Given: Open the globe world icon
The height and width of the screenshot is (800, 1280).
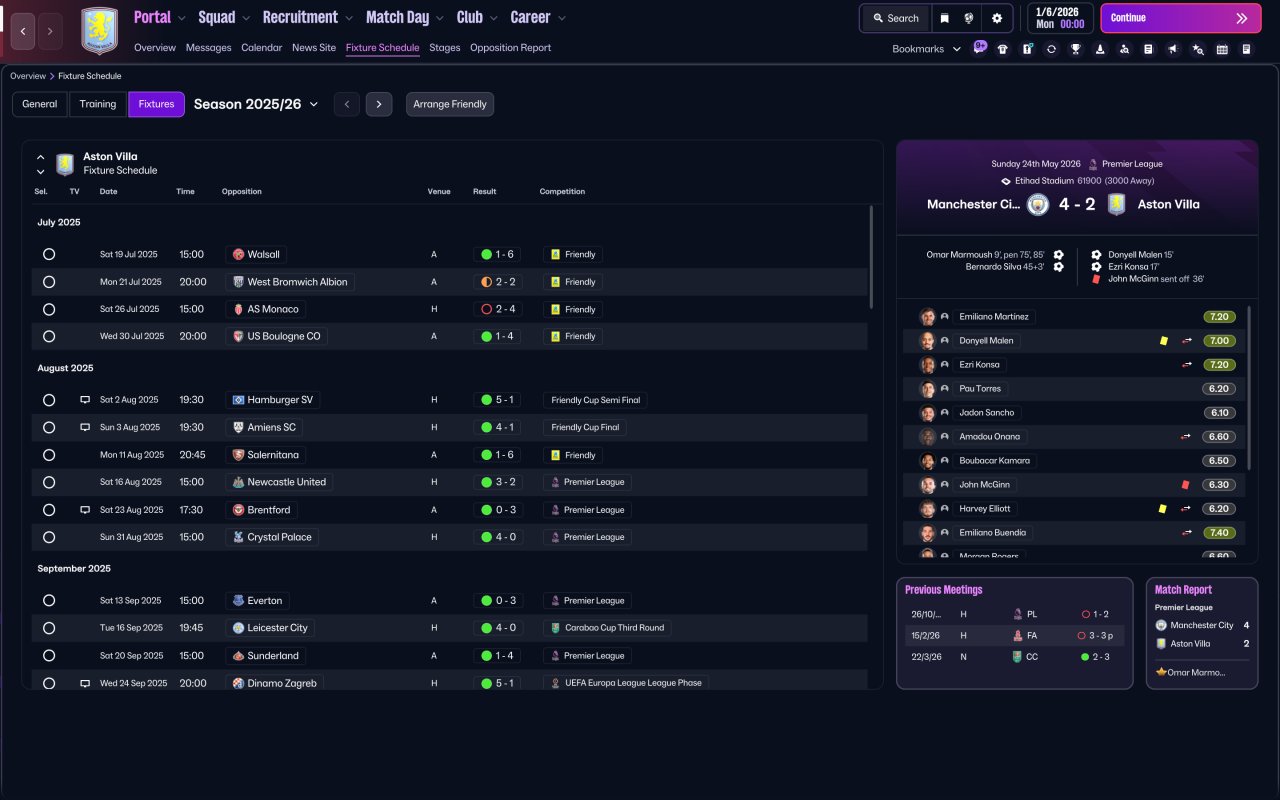Looking at the screenshot, I should 969,18.
